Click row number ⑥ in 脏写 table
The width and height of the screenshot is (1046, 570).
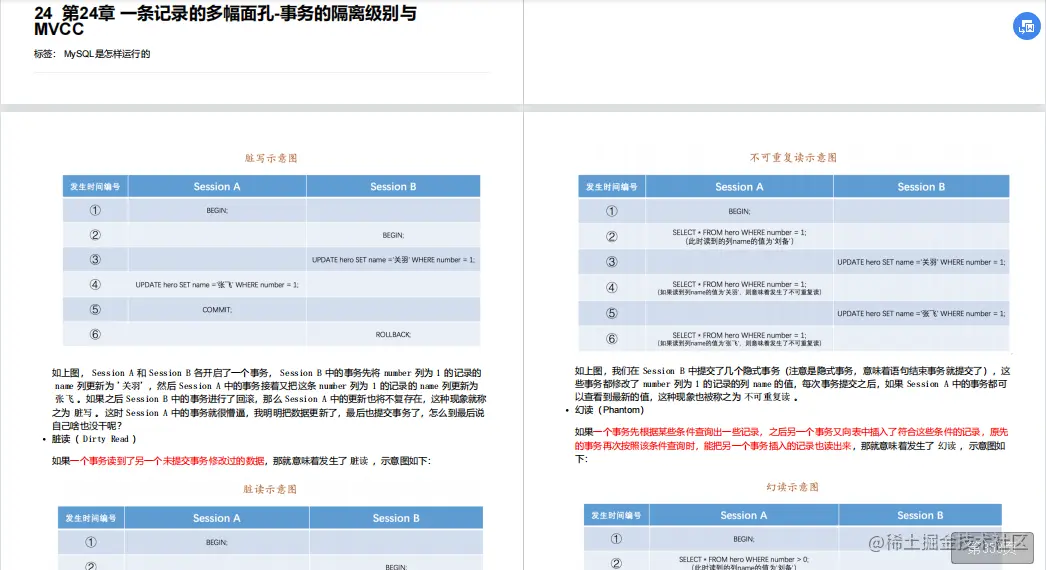click(95, 334)
